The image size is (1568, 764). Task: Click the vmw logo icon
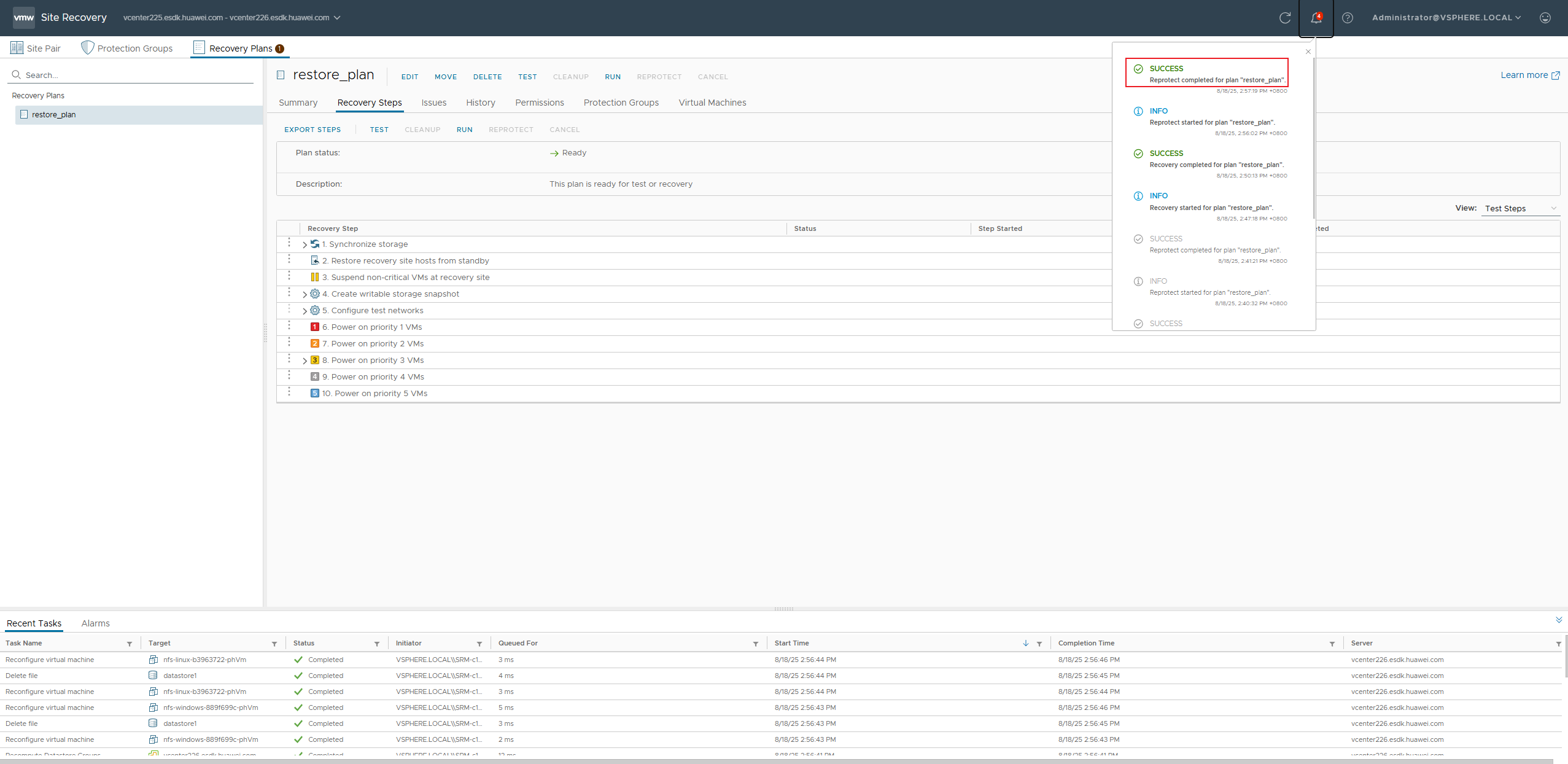24,18
